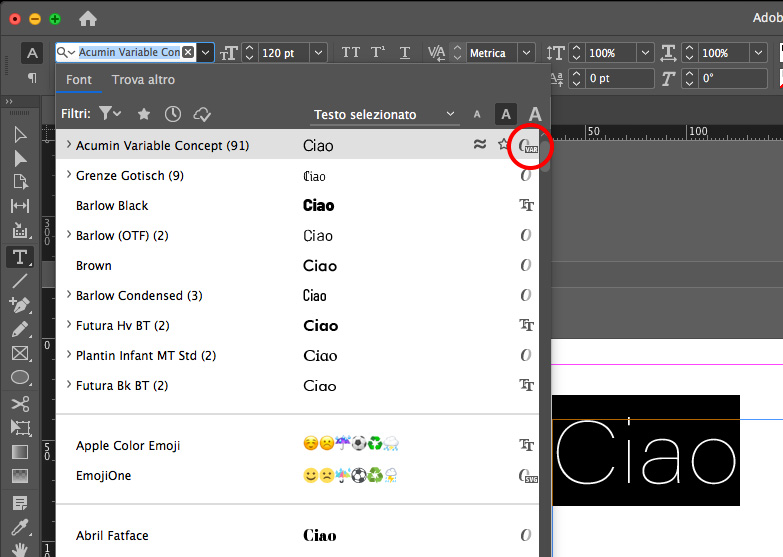The image size is (783, 557).
Task: Expand Barlow (OTF) font family
Action: (x=69, y=234)
